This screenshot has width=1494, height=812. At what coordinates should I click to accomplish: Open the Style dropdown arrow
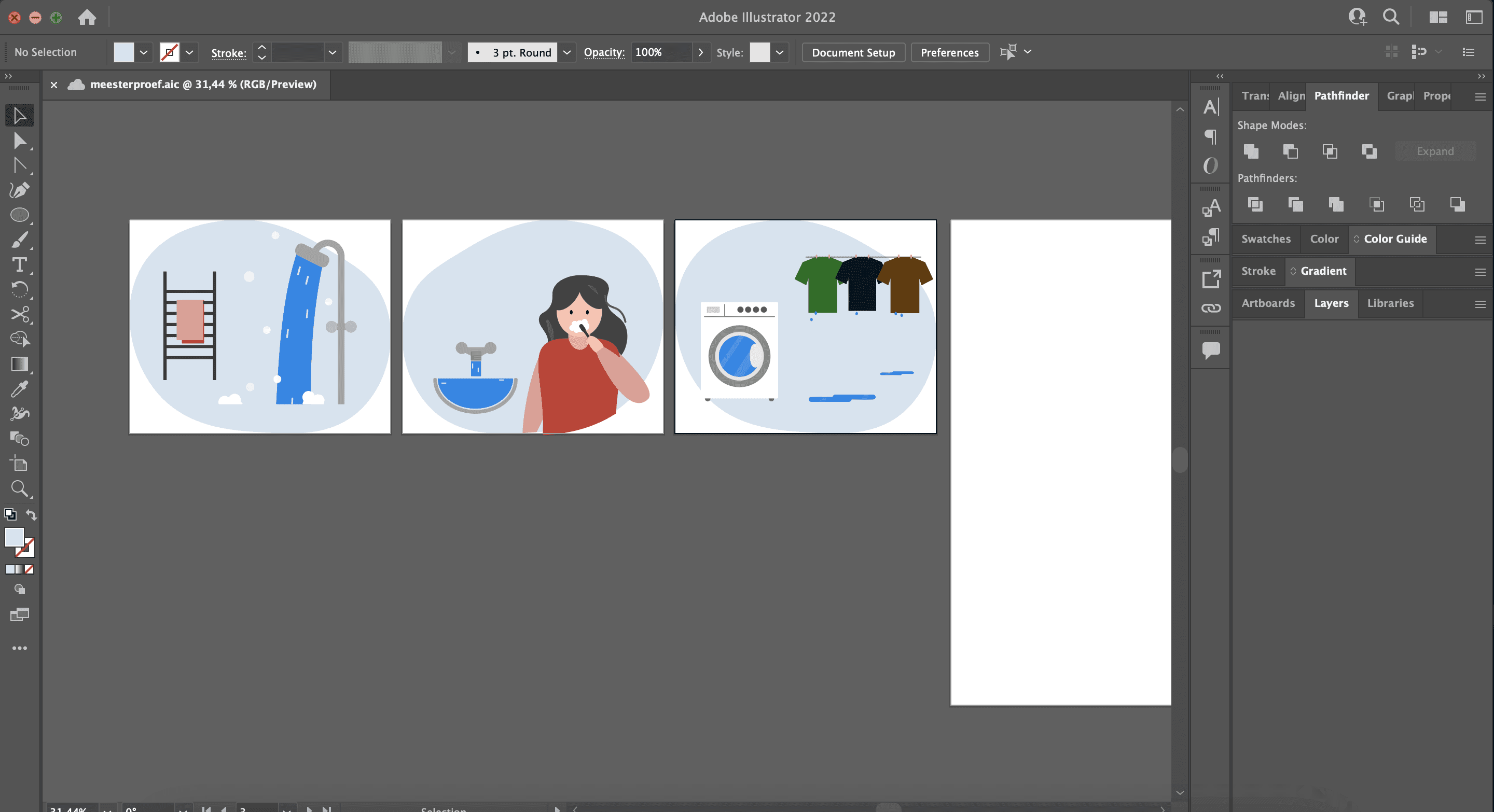780,52
